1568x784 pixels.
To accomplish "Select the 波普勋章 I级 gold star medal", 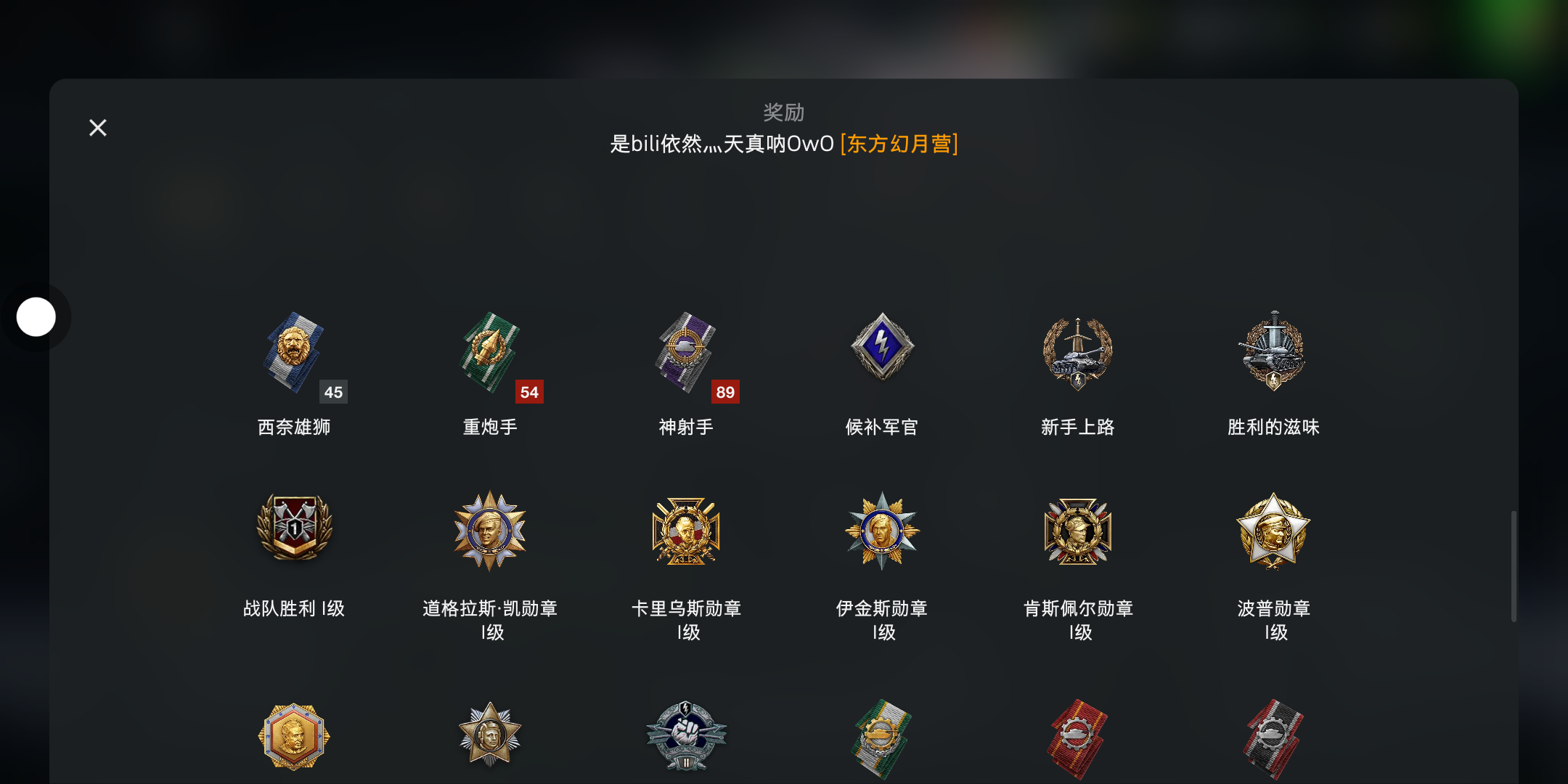I will pos(1274,531).
